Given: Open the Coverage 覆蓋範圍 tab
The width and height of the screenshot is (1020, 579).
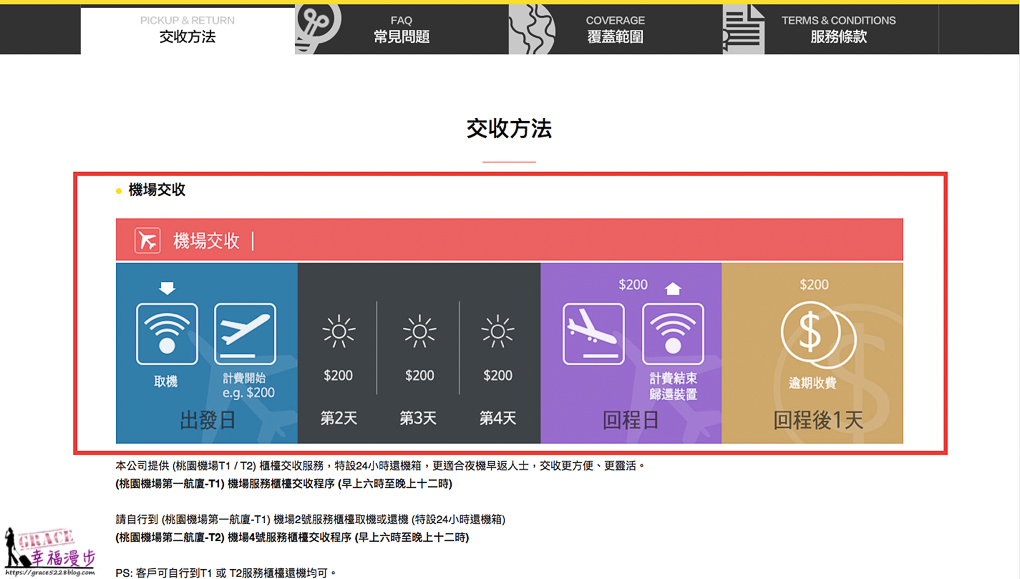Looking at the screenshot, I should point(615,29).
